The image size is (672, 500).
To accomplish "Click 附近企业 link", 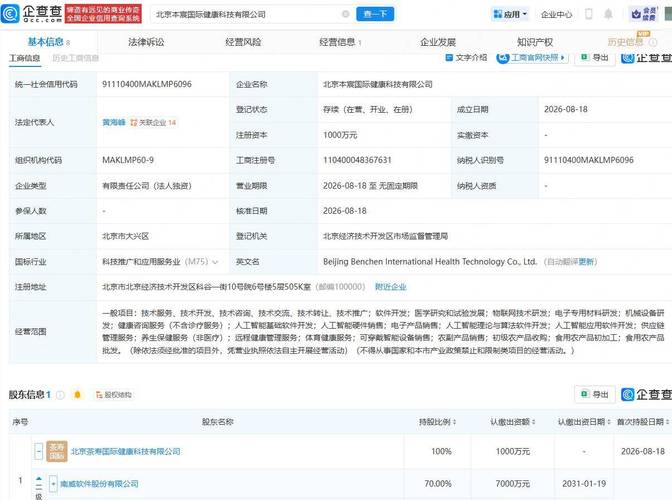I will point(390,287).
